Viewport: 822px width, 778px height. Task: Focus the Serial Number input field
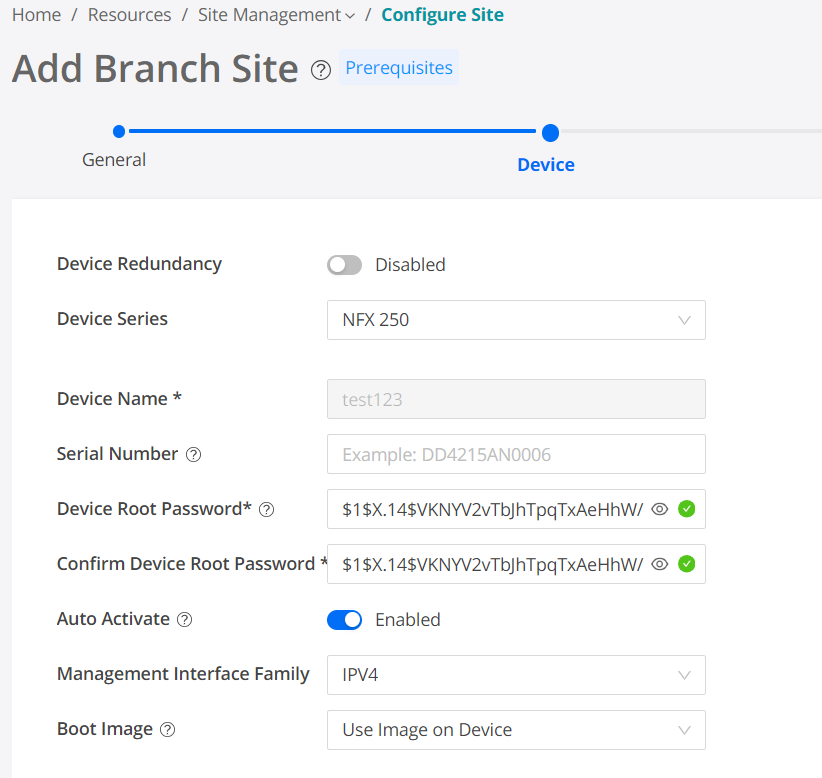[516, 454]
